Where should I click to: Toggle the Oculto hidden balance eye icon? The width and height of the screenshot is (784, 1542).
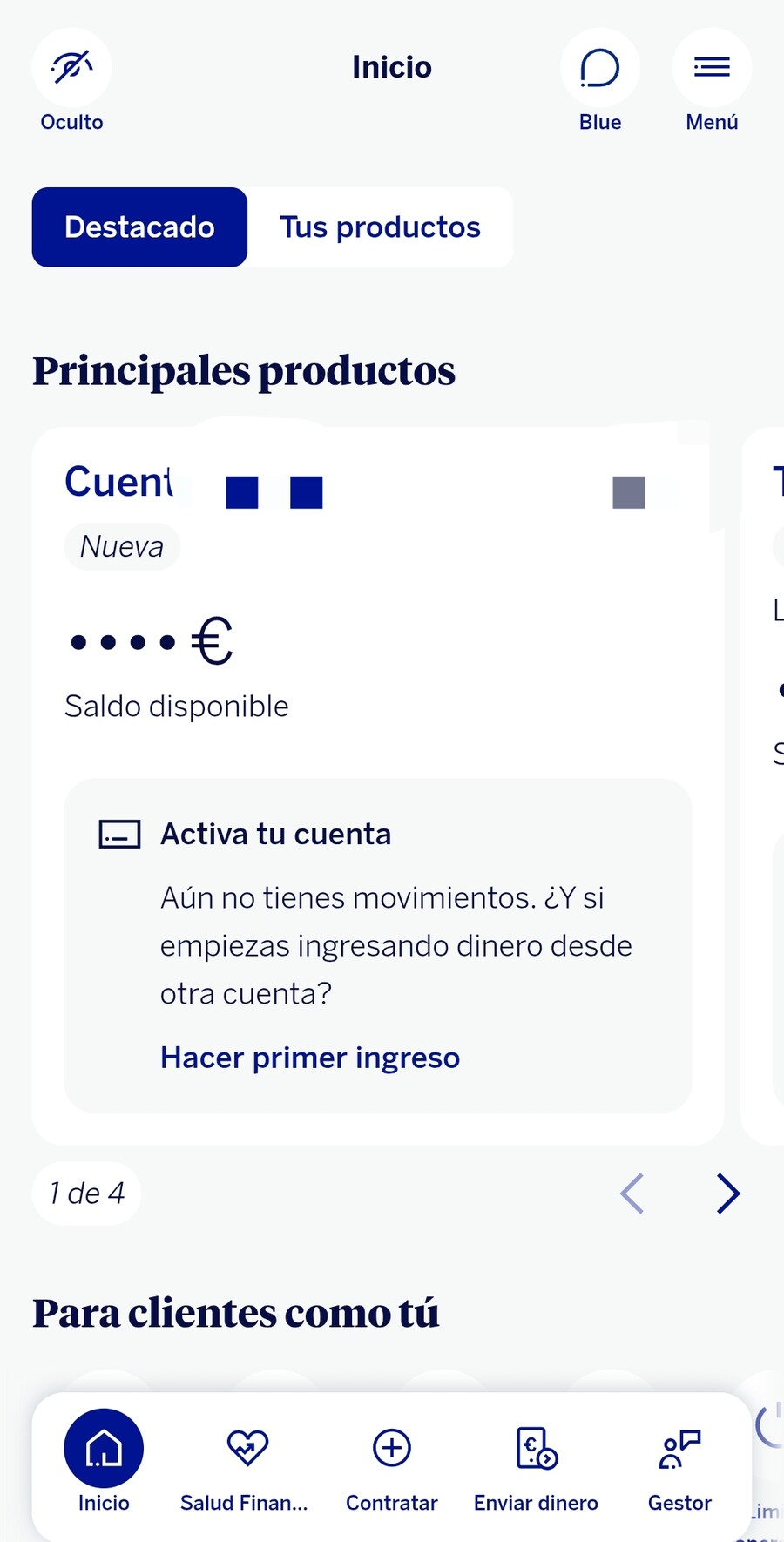pyautogui.click(x=71, y=68)
